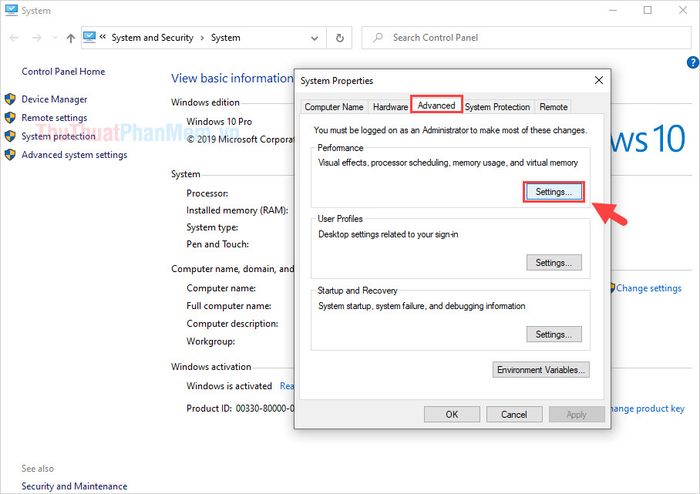The width and height of the screenshot is (700, 494).
Task: Click the Search Control Panel field
Action: pos(526,38)
